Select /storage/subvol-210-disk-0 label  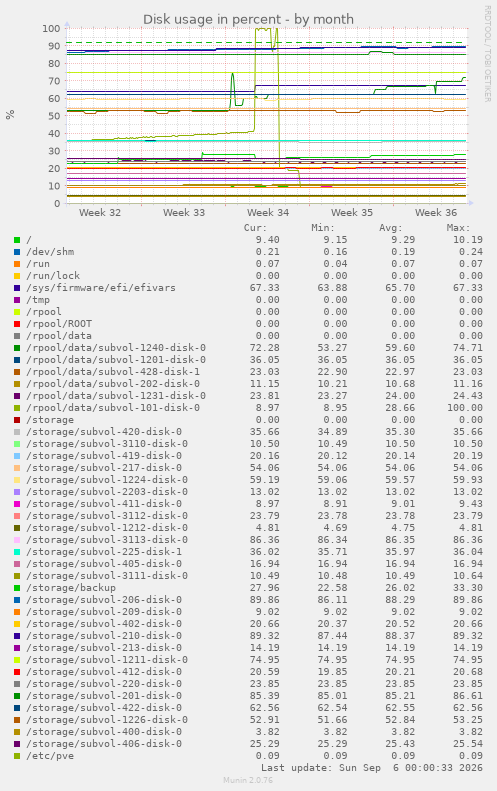click(104, 636)
